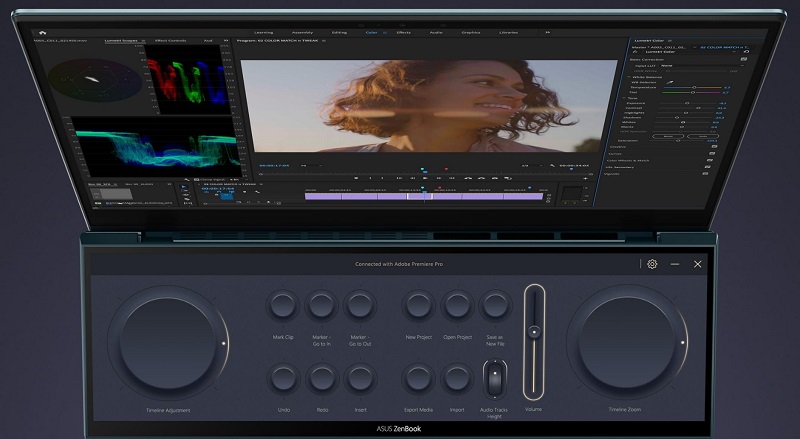Click the Volume slider handle

[534, 332]
